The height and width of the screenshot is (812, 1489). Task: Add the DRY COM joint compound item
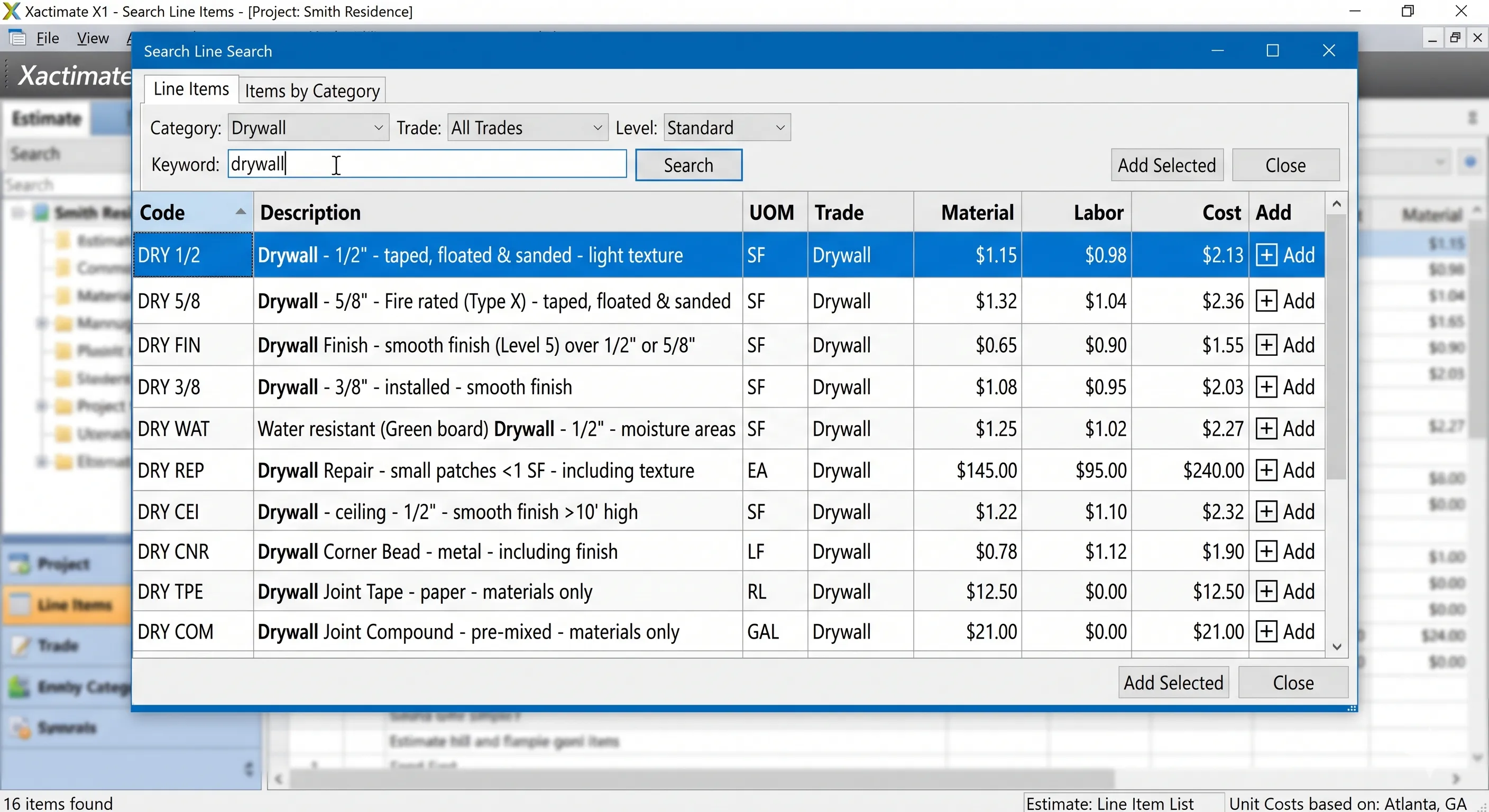pyautogui.click(x=1285, y=632)
